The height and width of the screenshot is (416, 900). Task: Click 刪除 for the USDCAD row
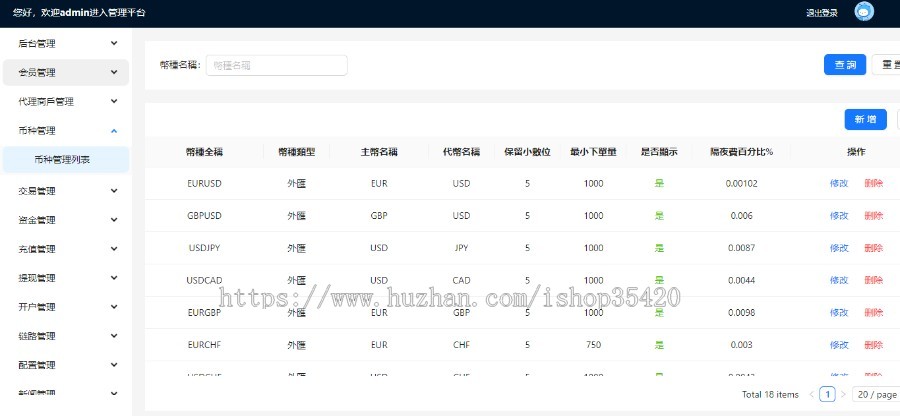874,280
